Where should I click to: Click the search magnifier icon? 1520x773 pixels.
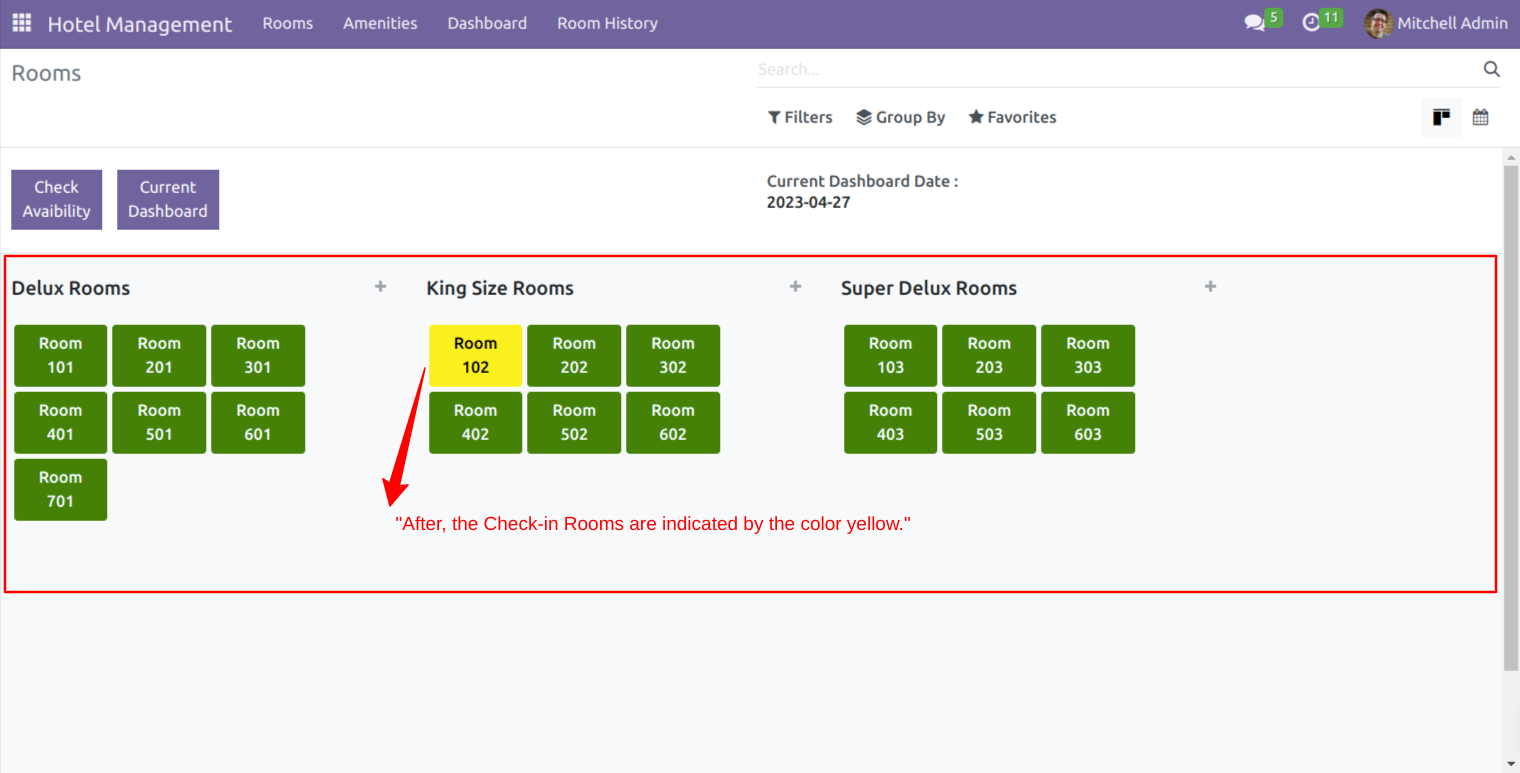point(1491,69)
